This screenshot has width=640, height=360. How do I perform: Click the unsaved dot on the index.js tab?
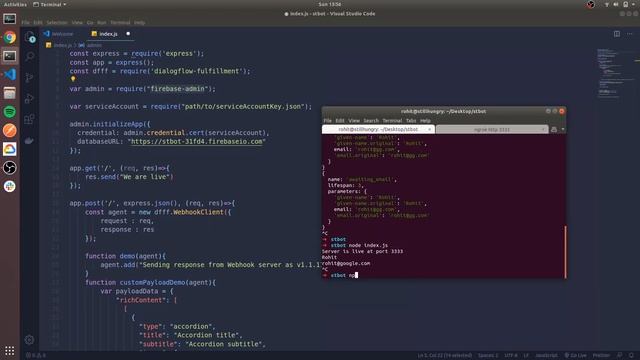click(128, 34)
